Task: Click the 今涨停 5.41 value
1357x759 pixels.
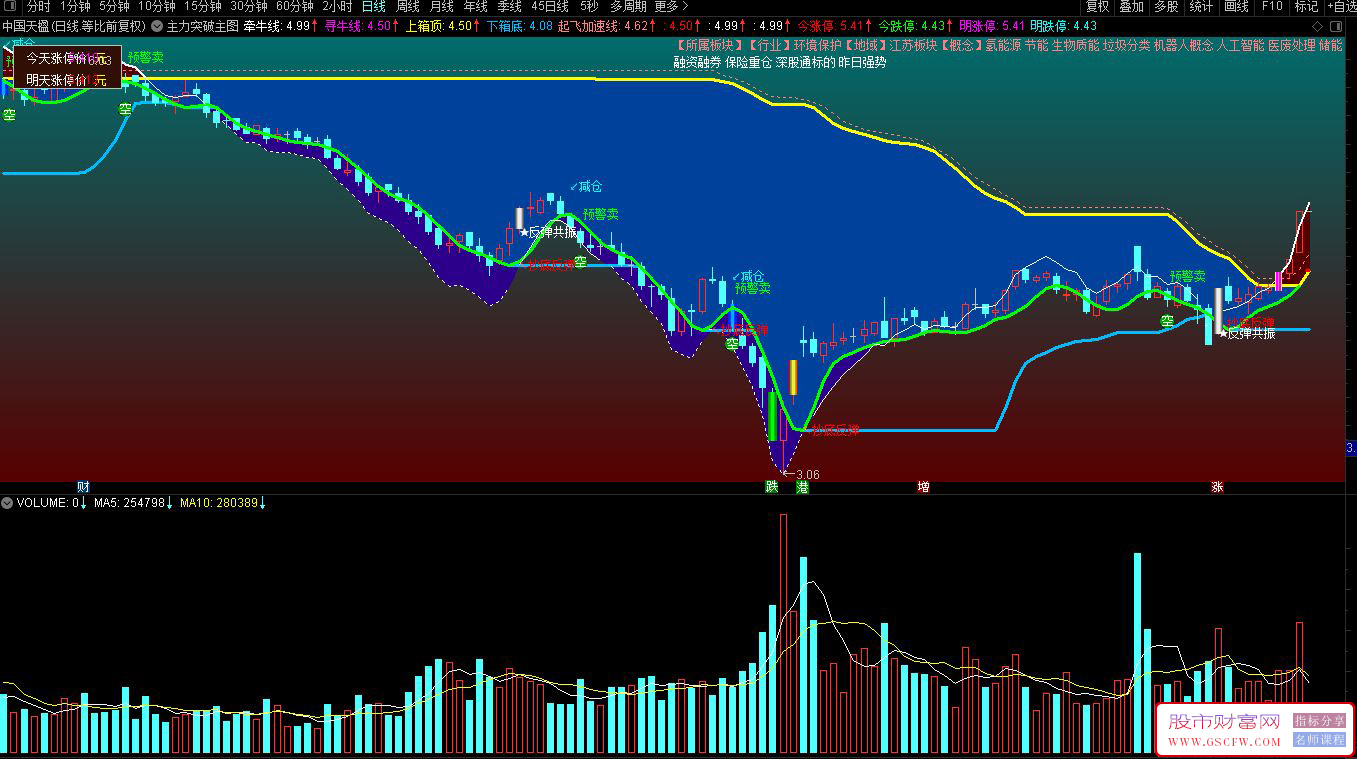Action: 831,25
